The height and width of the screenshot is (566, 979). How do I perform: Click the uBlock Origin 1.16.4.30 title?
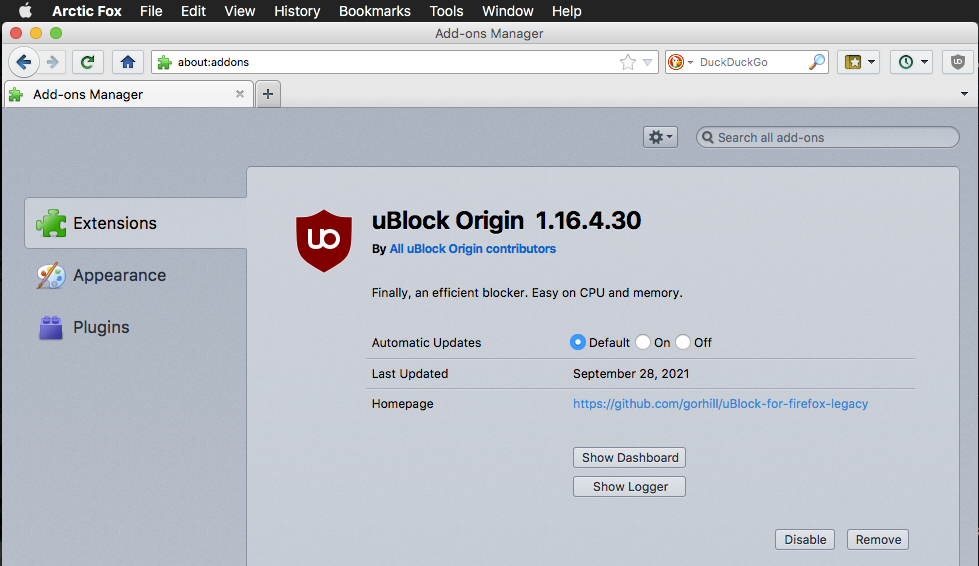click(x=506, y=220)
